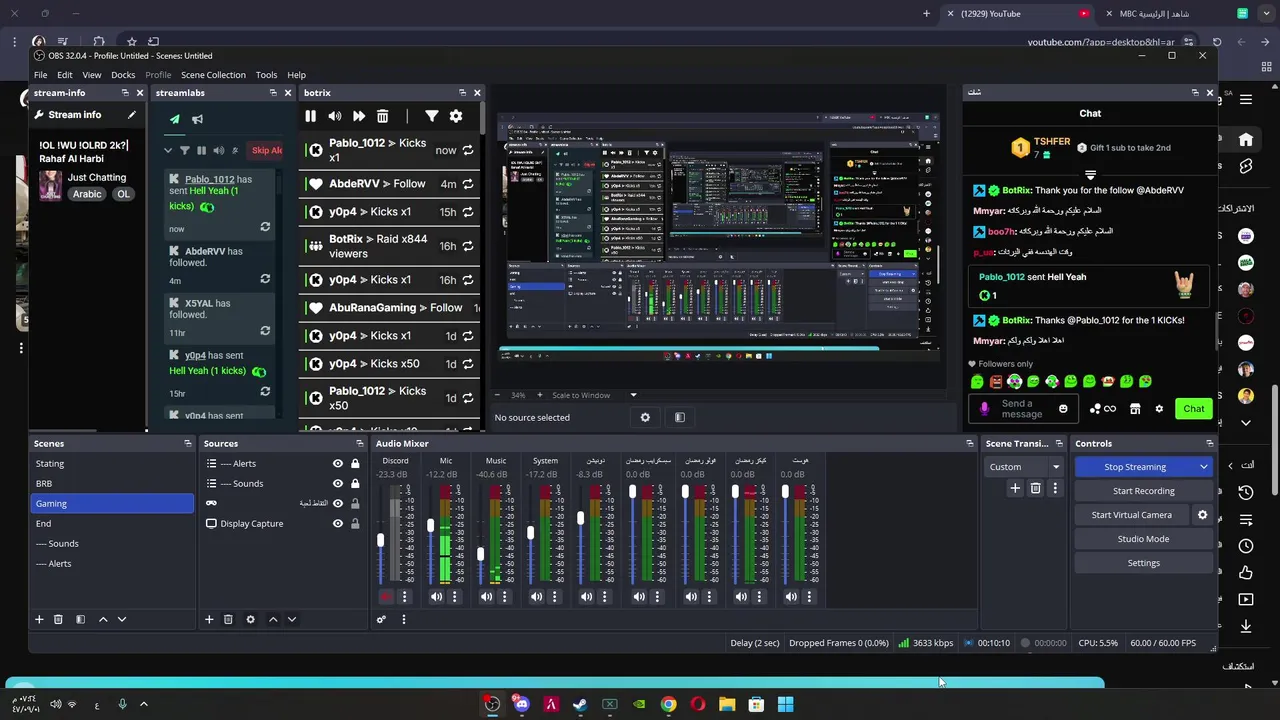Image resolution: width=1280 pixels, height=720 pixels.
Task: Open chat settings gear icon
Action: coord(1159,408)
